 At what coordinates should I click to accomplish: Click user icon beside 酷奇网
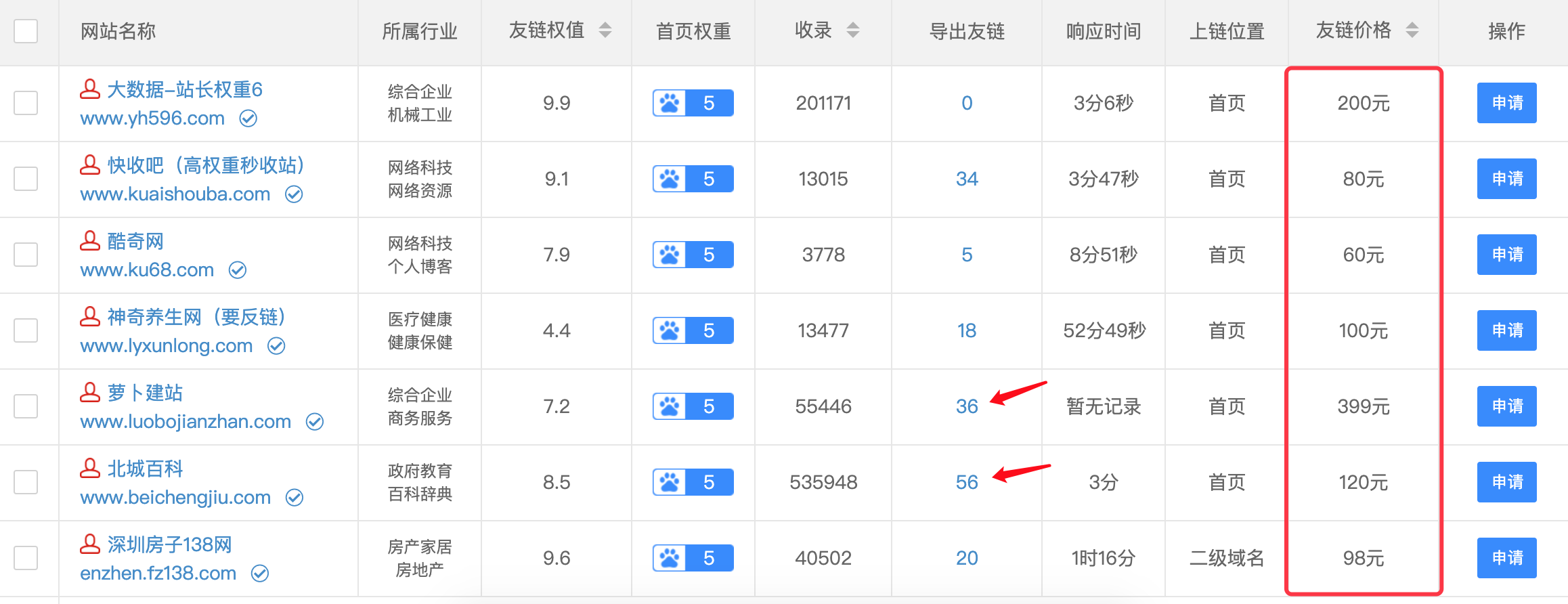point(90,240)
